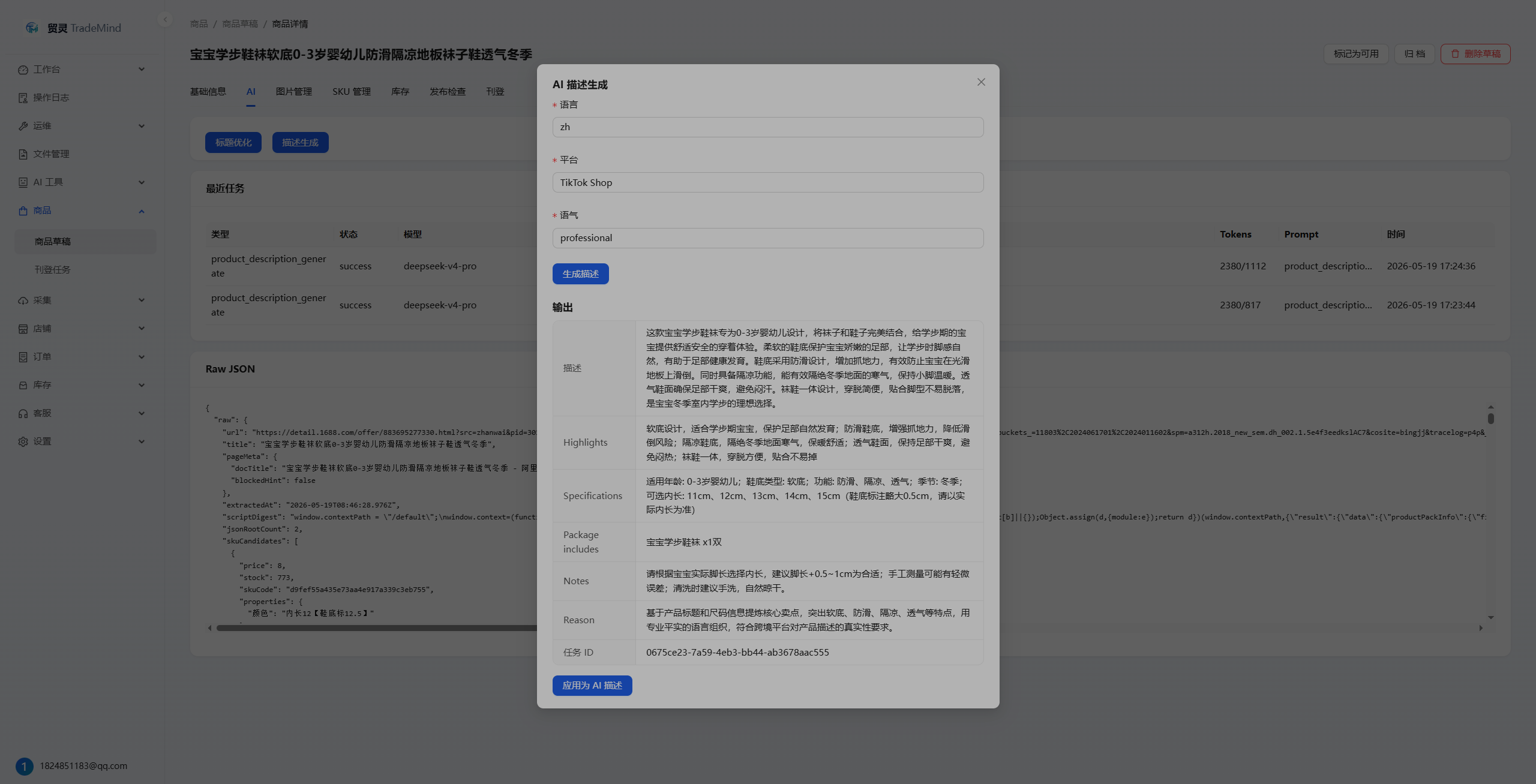
Task: Click the 标题优化 button
Action: click(233, 143)
